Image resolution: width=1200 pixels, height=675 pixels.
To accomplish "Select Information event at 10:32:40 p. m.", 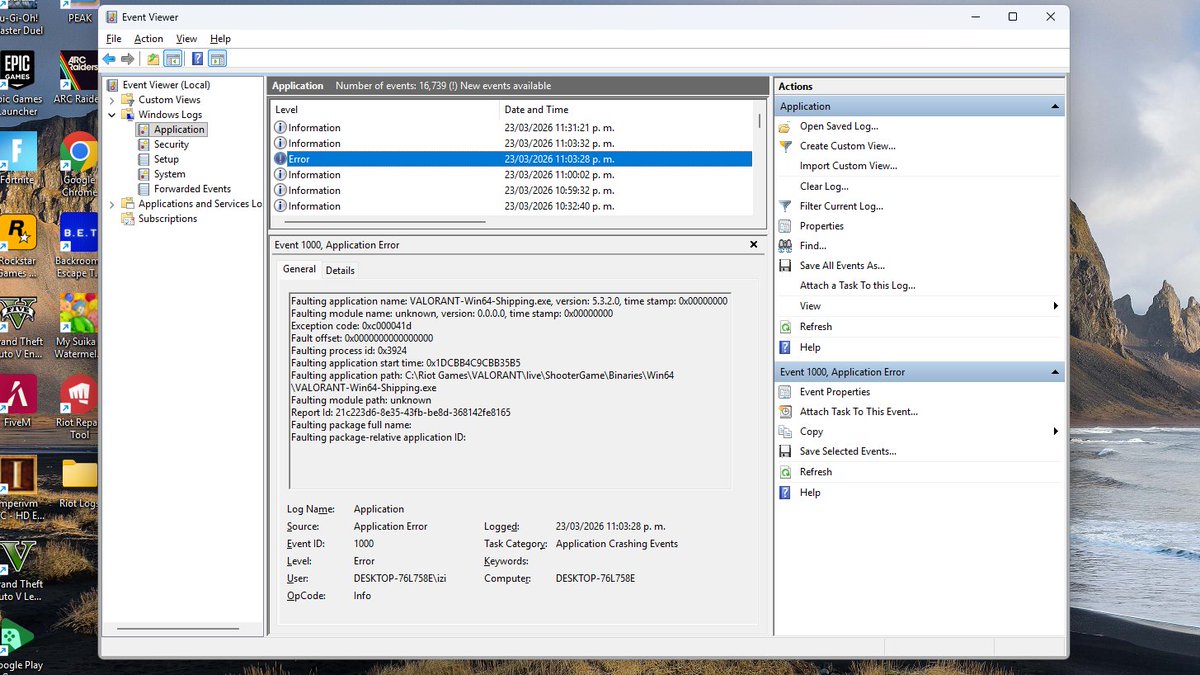I will coord(511,206).
